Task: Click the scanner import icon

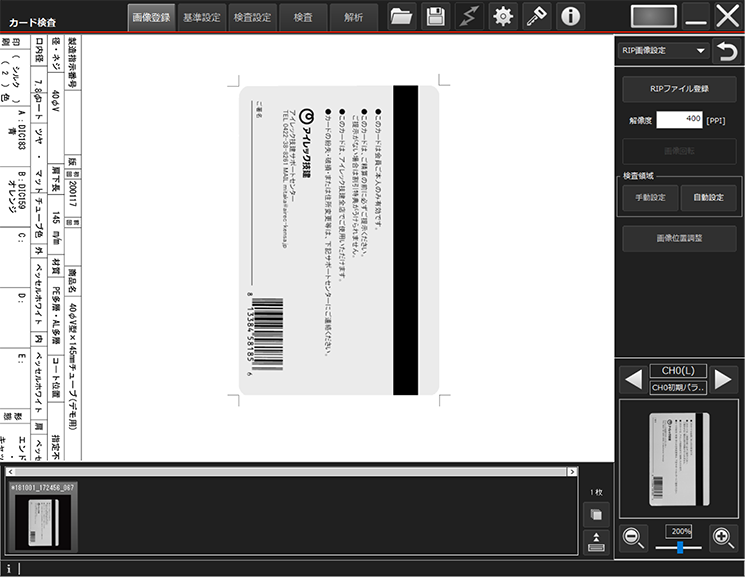Action: pos(596,542)
